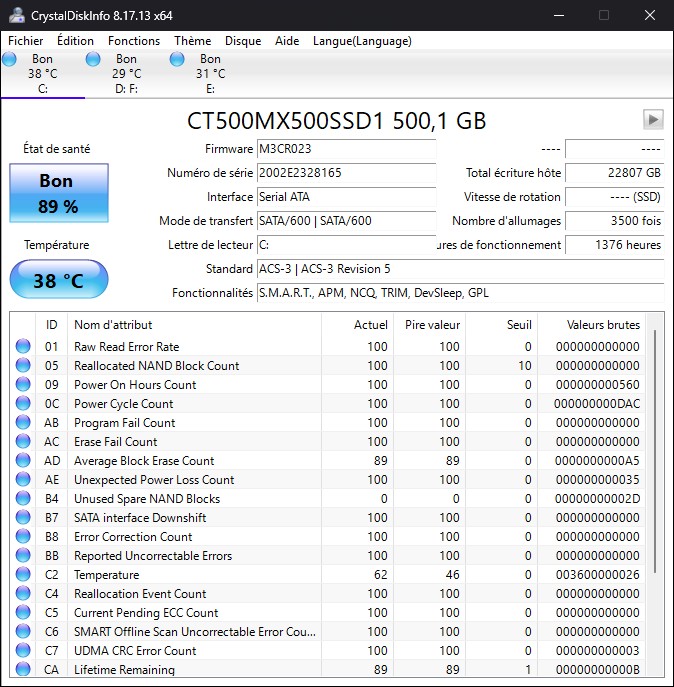Click the Interface field Serial ATA

coord(346,197)
